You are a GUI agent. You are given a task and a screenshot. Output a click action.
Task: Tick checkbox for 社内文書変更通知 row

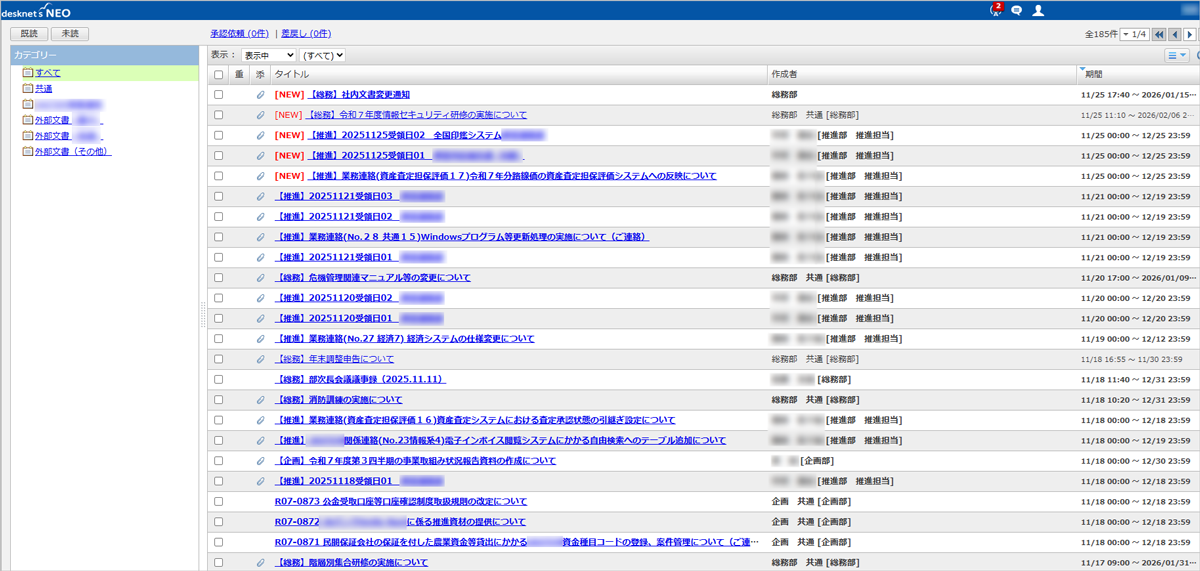click(219, 95)
